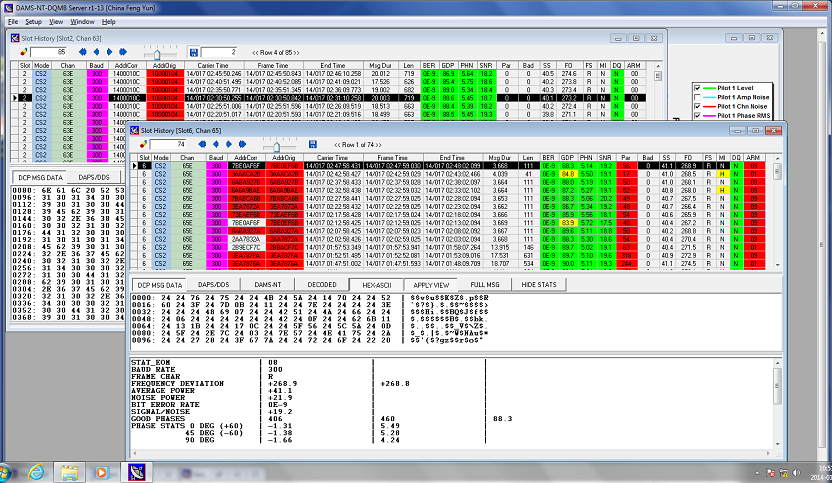The height and width of the screenshot is (483, 832).
Task: Go to last row in Slot2 Chan 63 window
Action: point(123,52)
